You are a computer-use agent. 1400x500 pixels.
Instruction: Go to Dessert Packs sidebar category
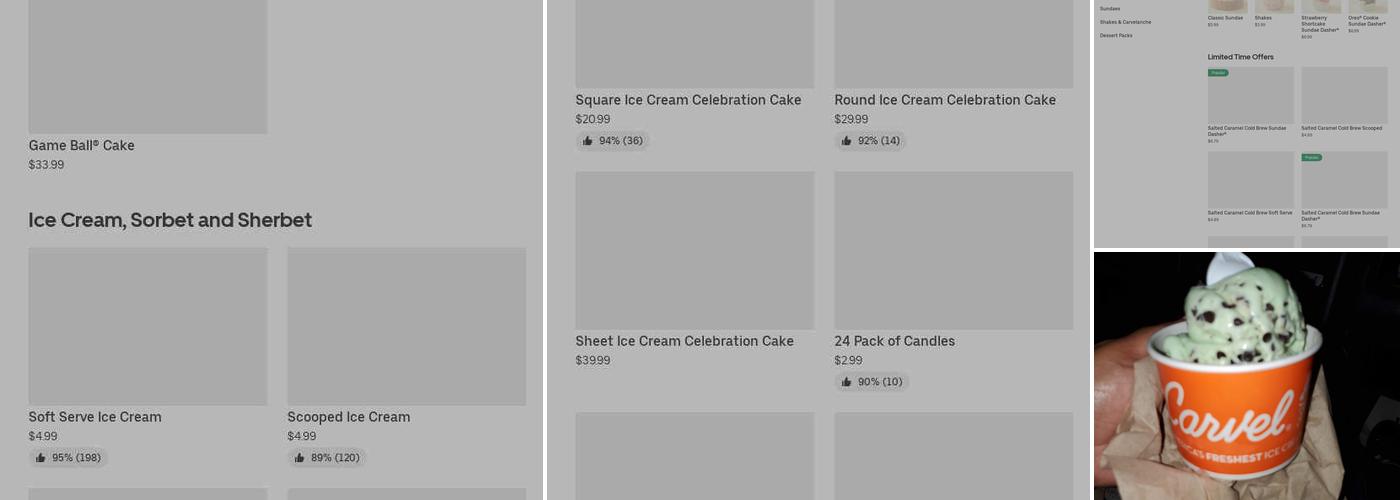pos(1116,36)
